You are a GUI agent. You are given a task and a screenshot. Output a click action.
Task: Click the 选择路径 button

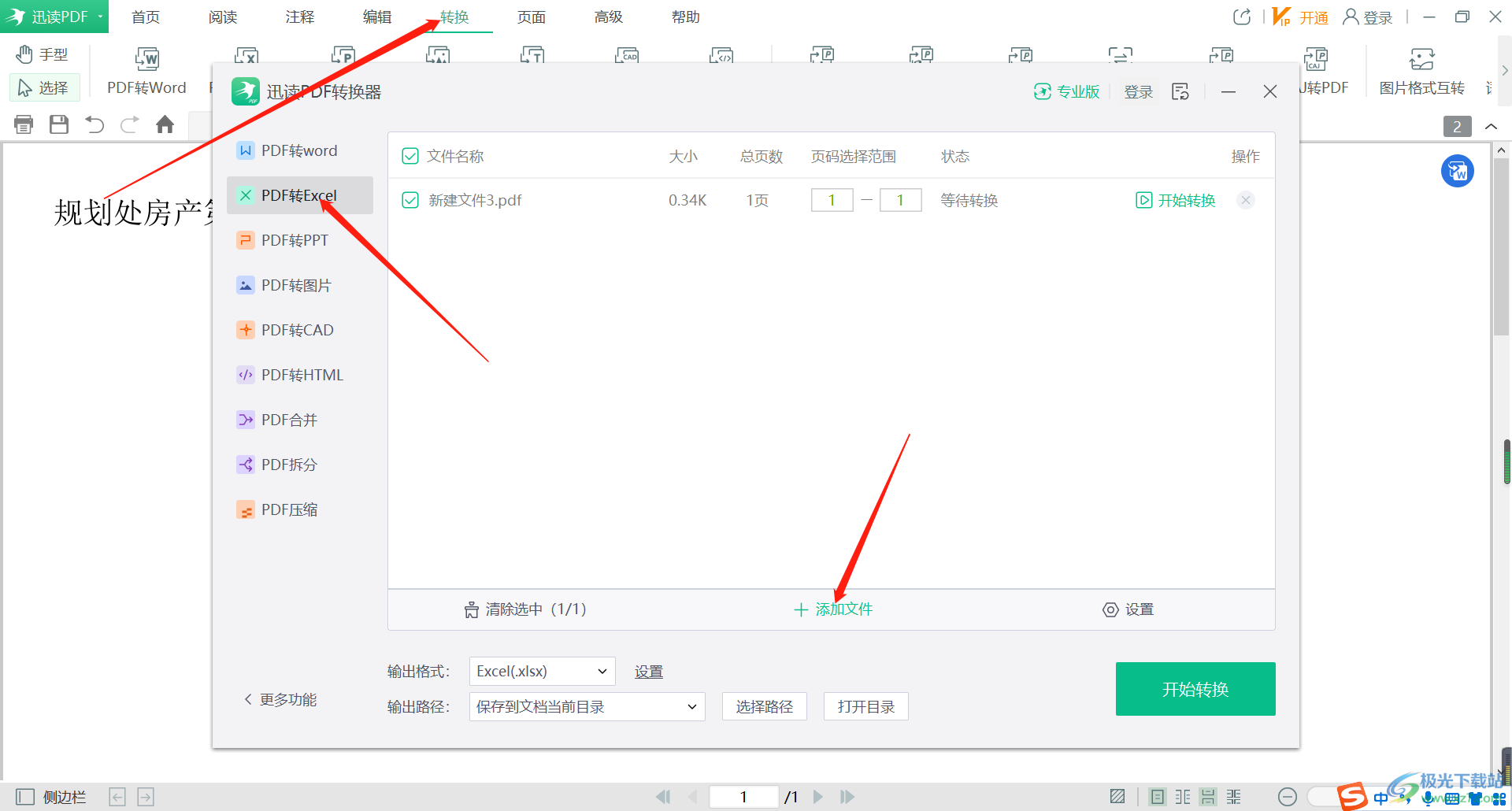pyautogui.click(x=765, y=706)
